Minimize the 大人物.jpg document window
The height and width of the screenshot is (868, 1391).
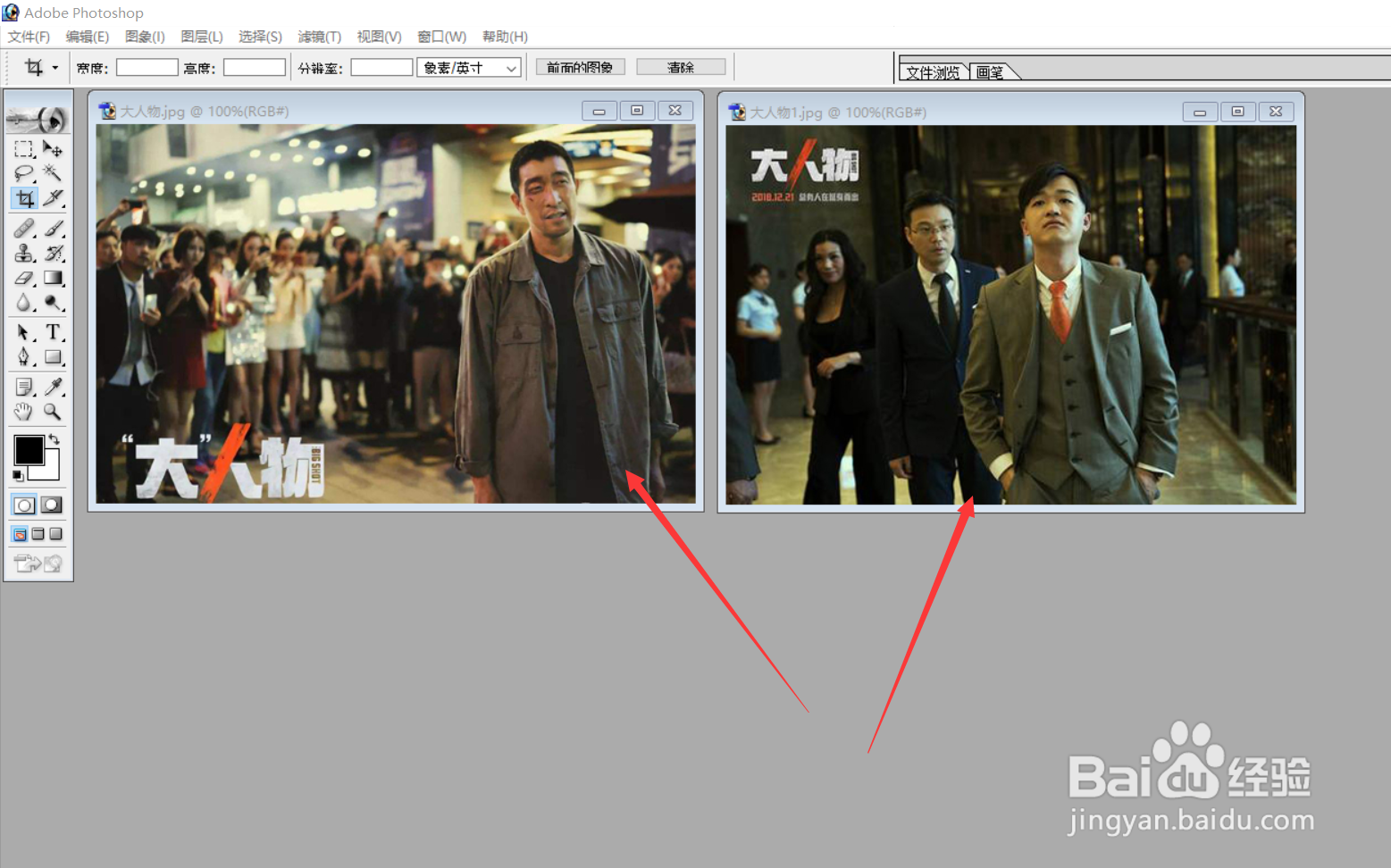point(599,111)
